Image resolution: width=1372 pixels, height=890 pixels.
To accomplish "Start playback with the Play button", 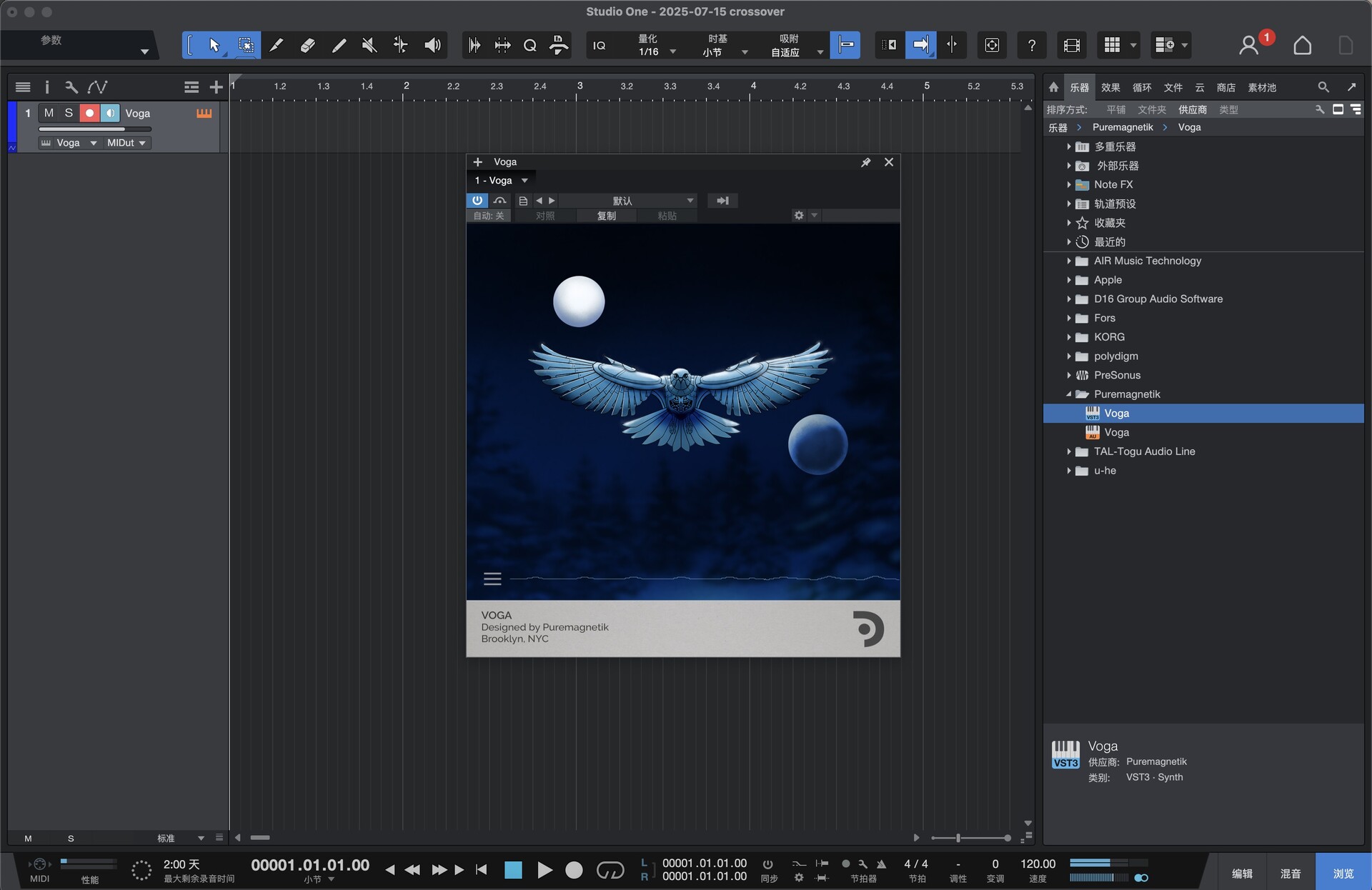I will (544, 870).
